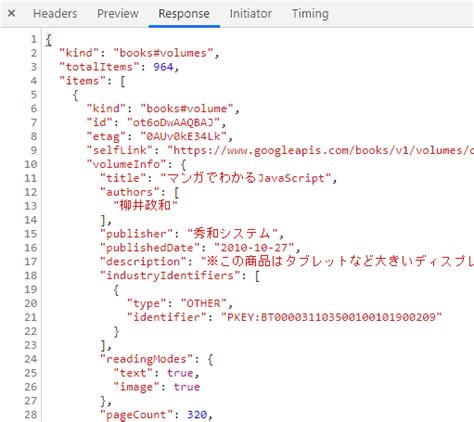The width and height of the screenshot is (474, 422).
Task: Click the "identifier" key on line 21
Action: click(x=167, y=317)
